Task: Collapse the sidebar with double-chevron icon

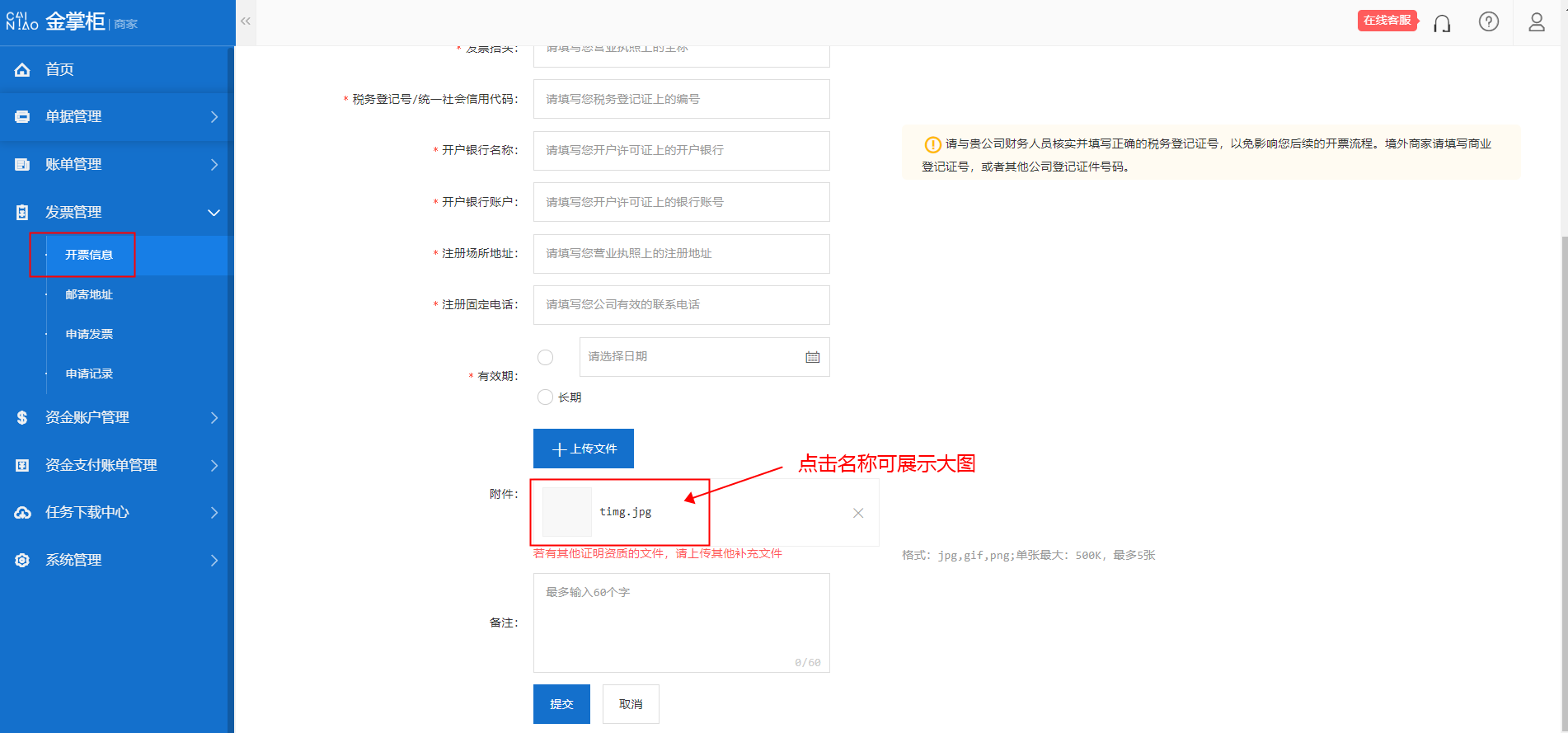Action: 246,21
